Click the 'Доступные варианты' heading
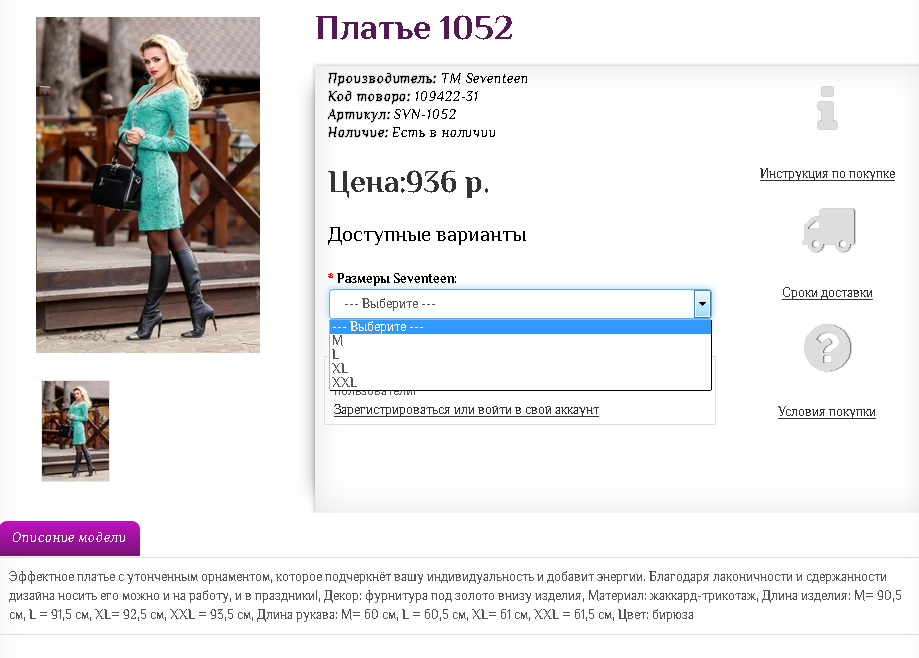Screen dimensions: 919x658 click(427, 235)
